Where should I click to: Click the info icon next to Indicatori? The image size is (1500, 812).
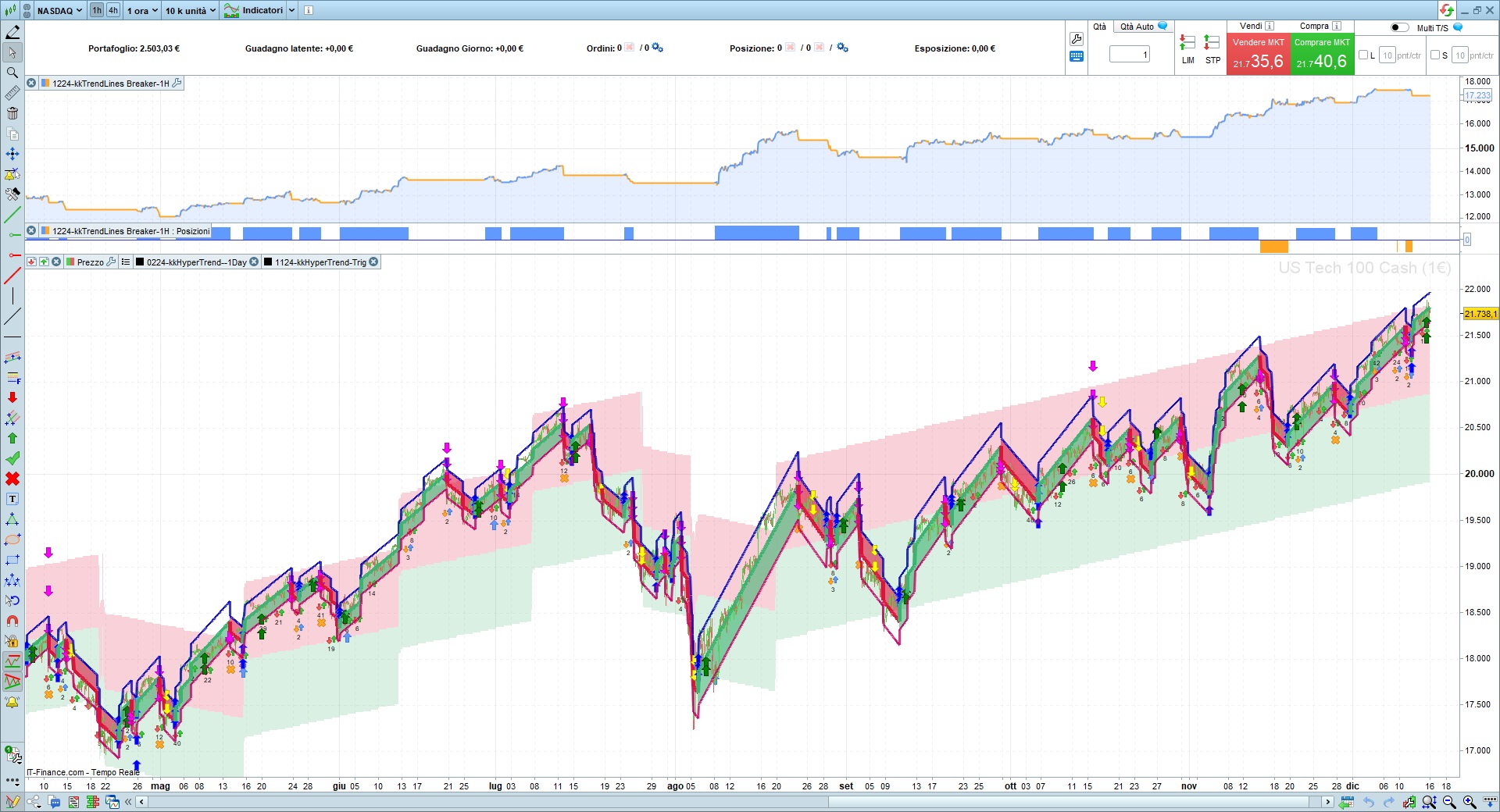pyautogui.click(x=309, y=10)
